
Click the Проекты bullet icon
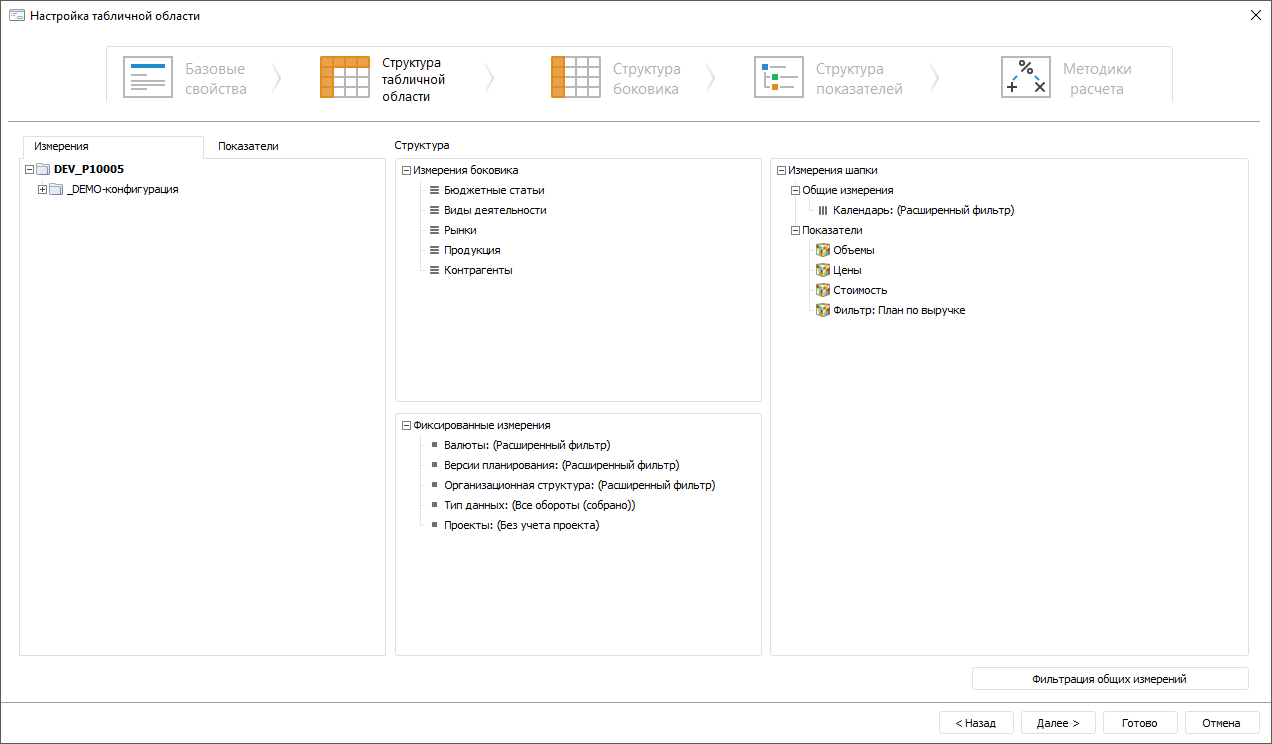[435, 525]
